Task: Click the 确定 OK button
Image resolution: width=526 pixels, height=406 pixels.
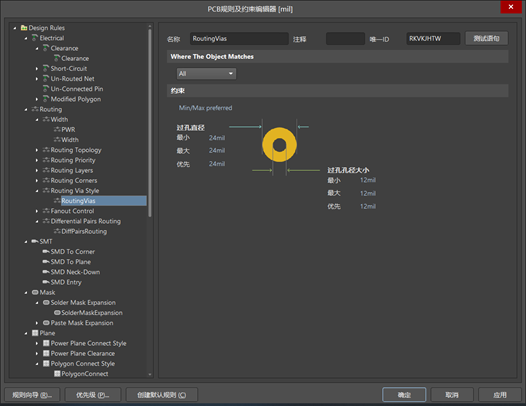Action: [x=404, y=395]
